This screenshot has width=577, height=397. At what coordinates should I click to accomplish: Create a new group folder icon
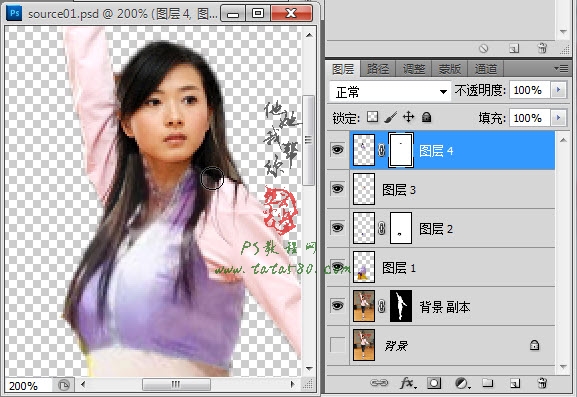pos(488,383)
